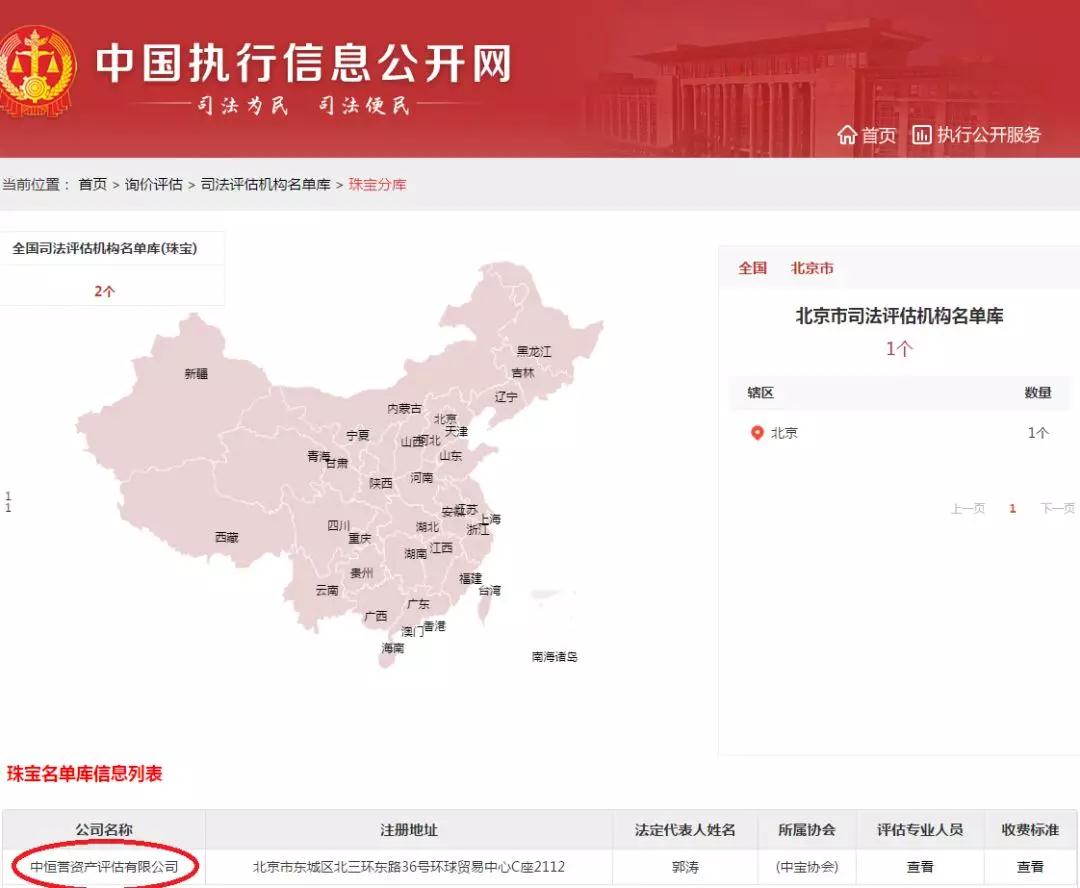Click the registered address cell for 中恒誉
Image resolution: width=1080 pixels, height=888 pixels.
[x=408, y=867]
